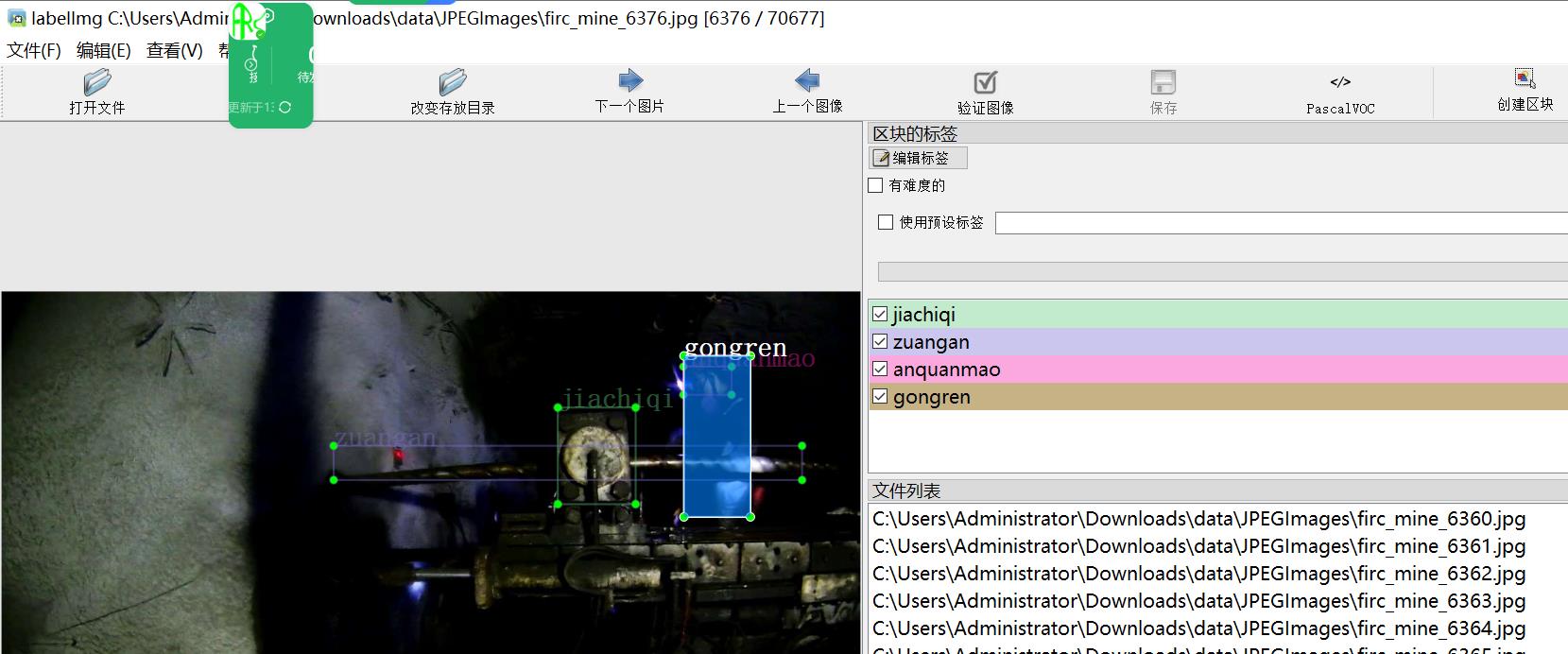This screenshot has width=1568, height=654.
Task: Click the 改变存放目录 change save folder icon
Action: (x=453, y=82)
